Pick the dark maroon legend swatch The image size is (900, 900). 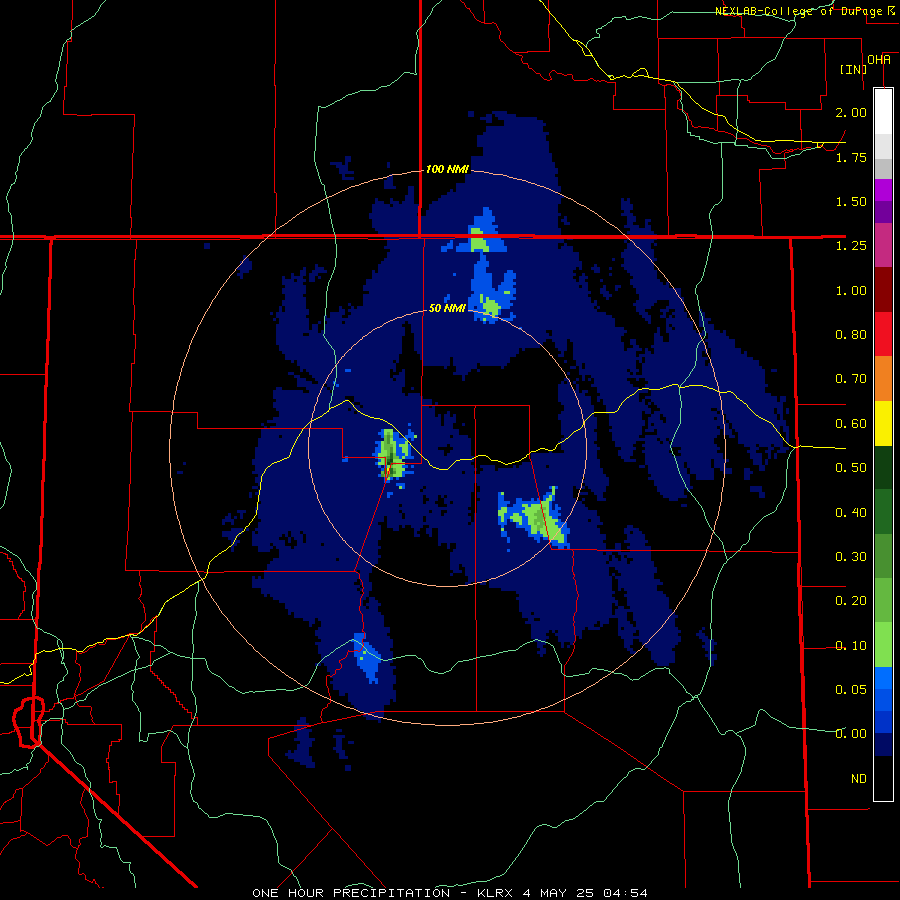pyautogui.click(x=883, y=290)
